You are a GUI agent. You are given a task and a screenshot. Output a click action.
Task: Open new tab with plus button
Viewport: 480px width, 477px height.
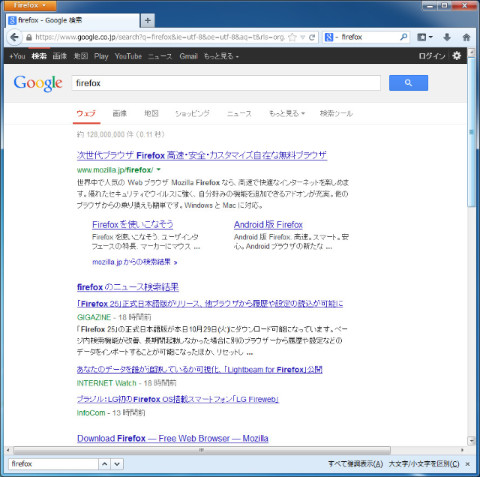148,20
